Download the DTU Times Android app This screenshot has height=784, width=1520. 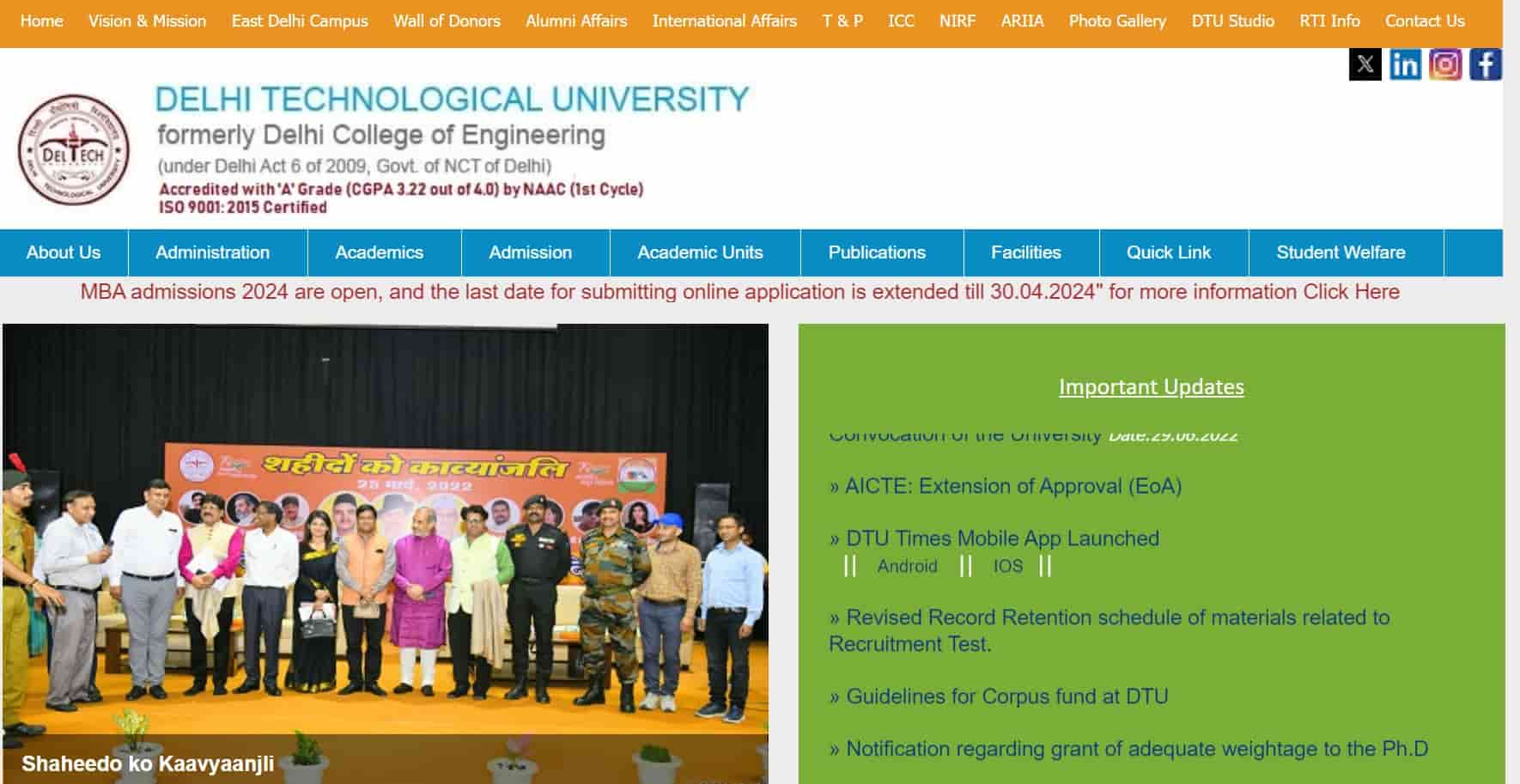click(x=905, y=566)
